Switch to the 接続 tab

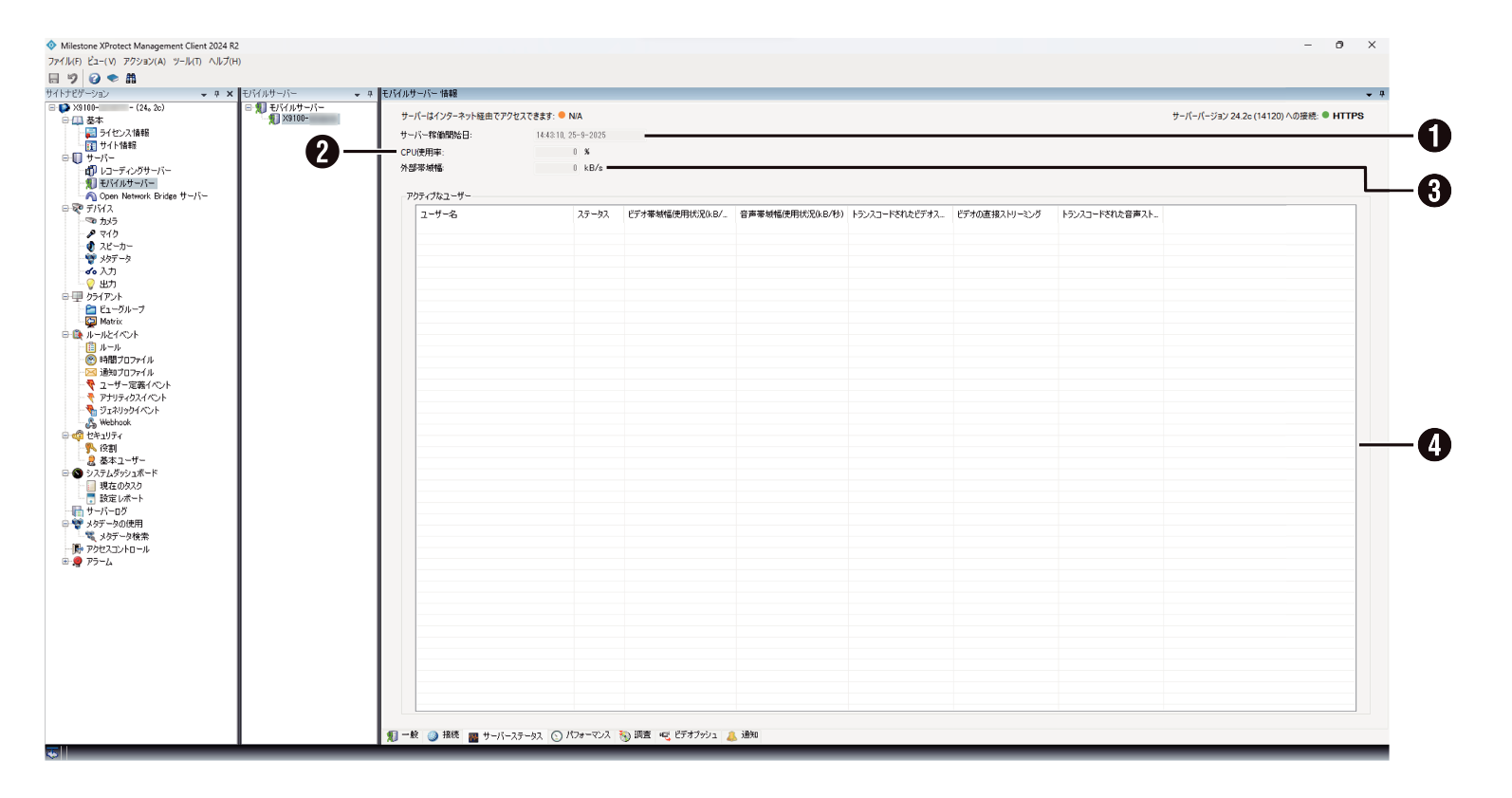point(443,735)
